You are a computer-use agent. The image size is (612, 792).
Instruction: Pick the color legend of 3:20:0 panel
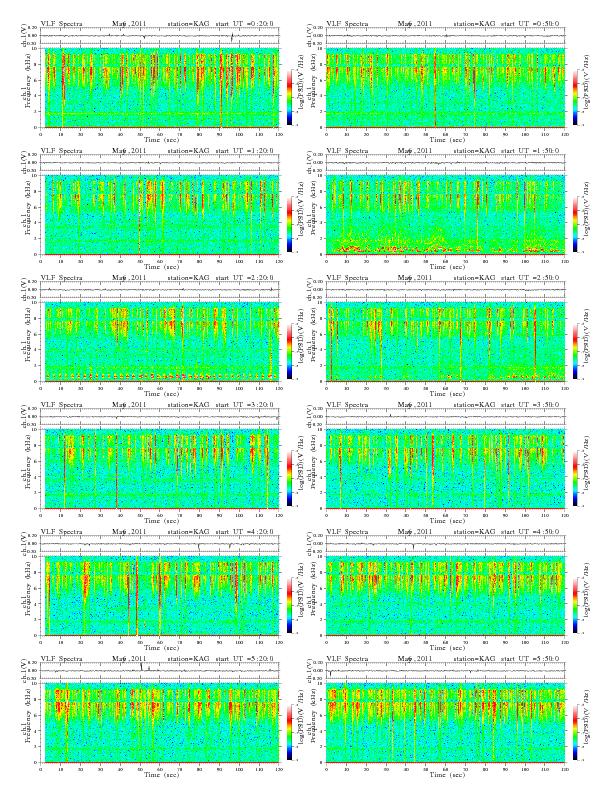[x=290, y=478]
